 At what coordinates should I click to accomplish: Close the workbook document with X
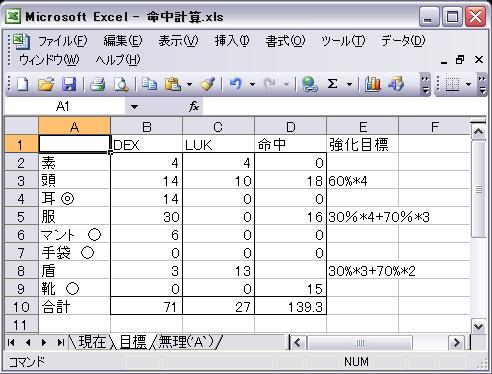(479, 60)
